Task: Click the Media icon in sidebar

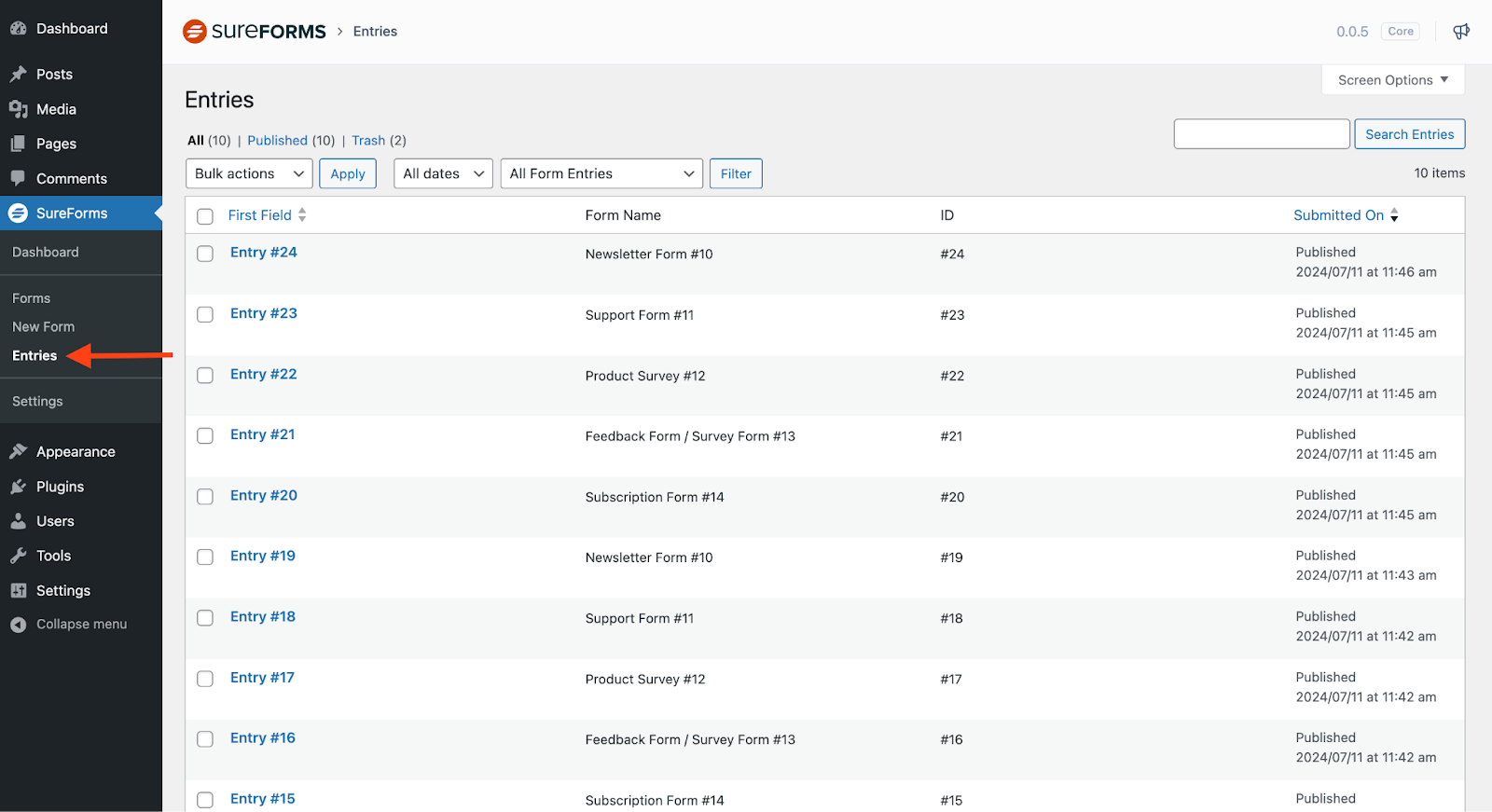Action: point(18,109)
